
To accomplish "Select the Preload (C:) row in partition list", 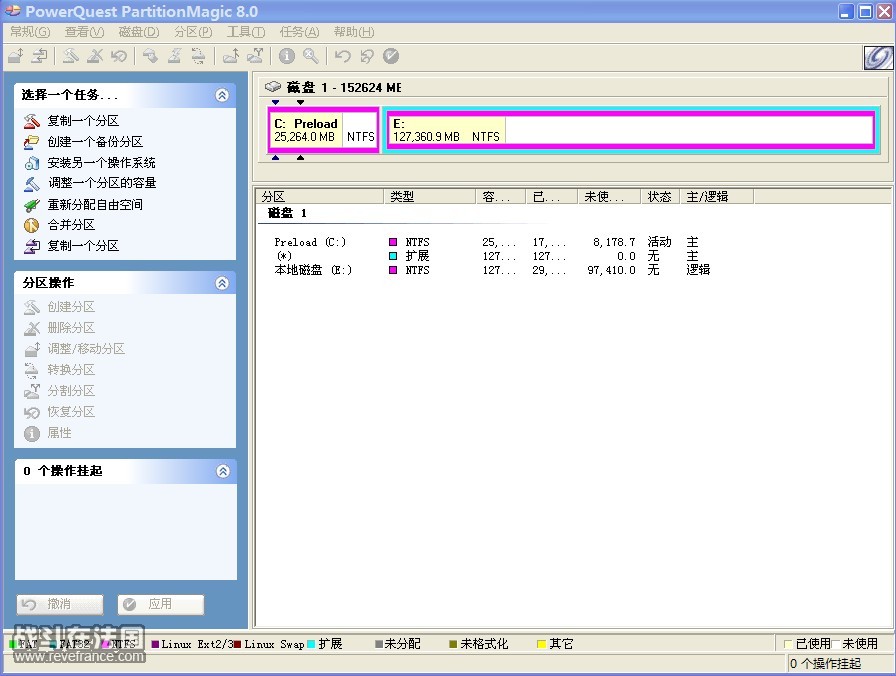I will (x=491, y=242).
